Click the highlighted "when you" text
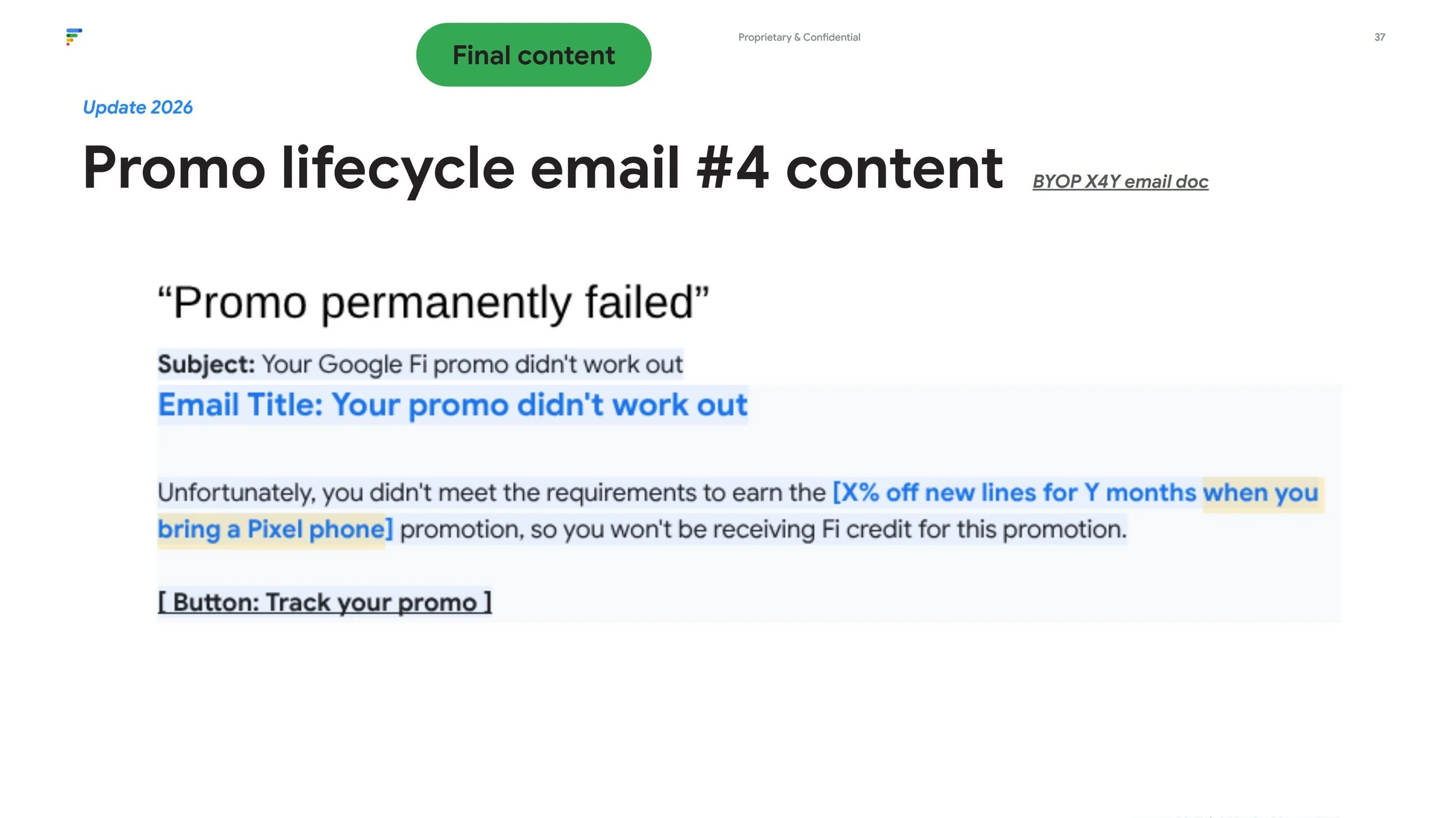The width and height of the screenshot is (1456, 818). click(1261, 493)
